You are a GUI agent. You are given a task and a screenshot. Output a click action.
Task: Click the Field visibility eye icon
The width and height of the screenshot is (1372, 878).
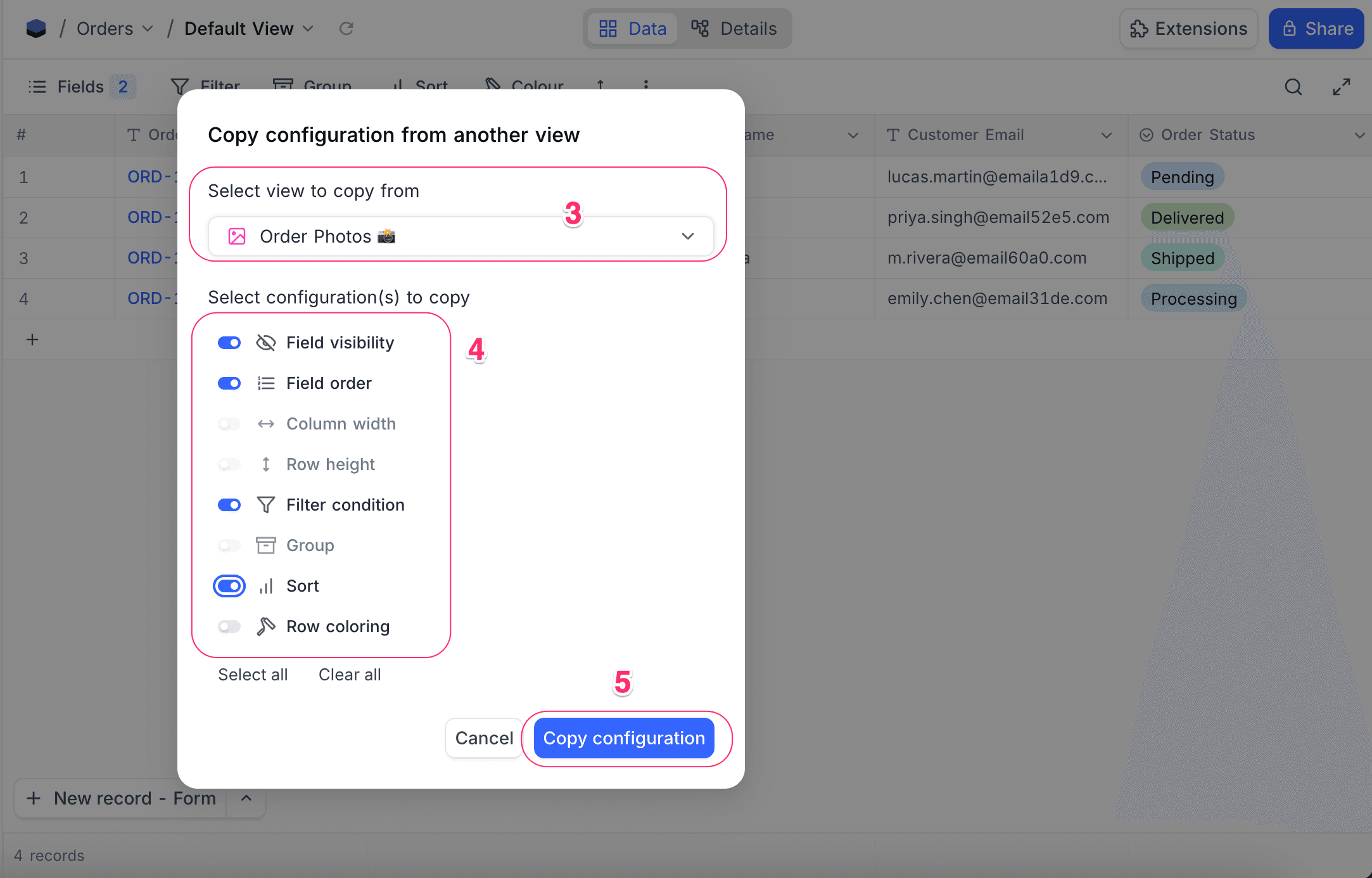click(x=265, y=342)
